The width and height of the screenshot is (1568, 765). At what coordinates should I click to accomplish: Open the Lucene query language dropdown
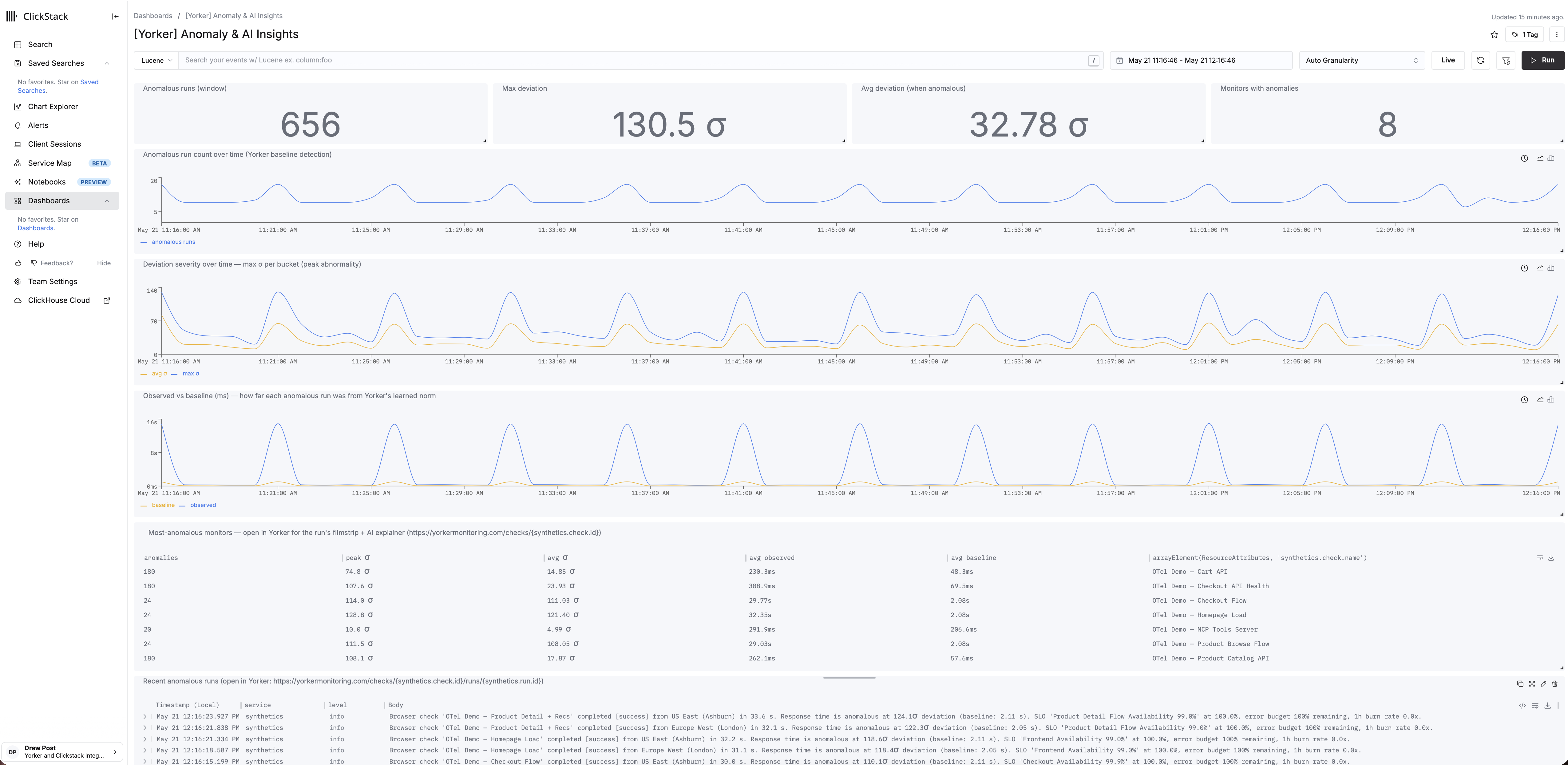point(156,60)
